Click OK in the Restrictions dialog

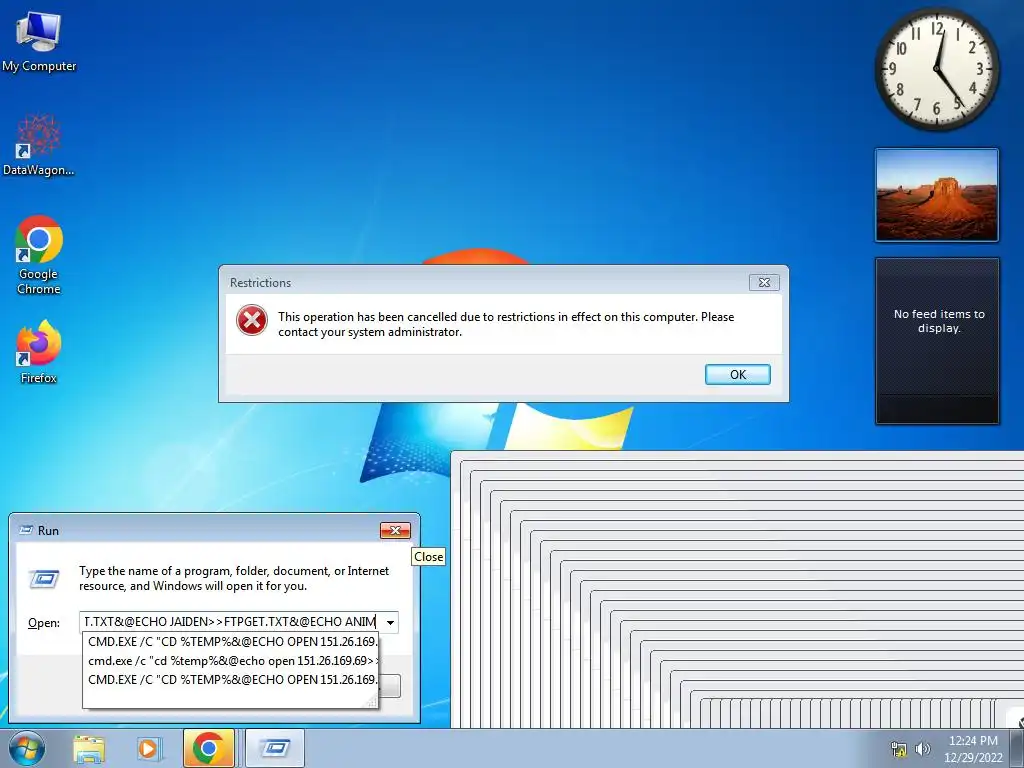(737, 374)
